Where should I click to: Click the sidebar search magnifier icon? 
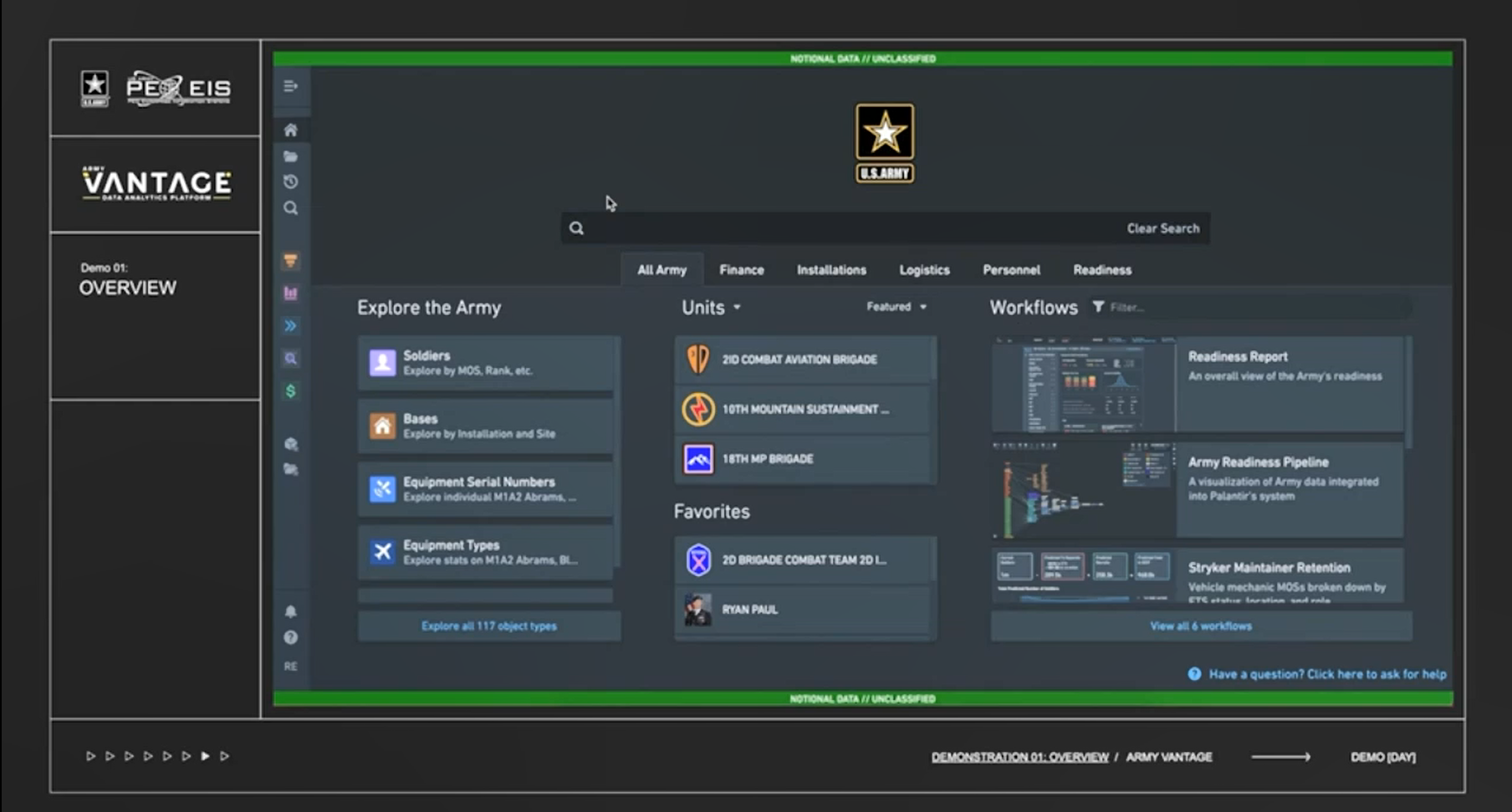290,207
